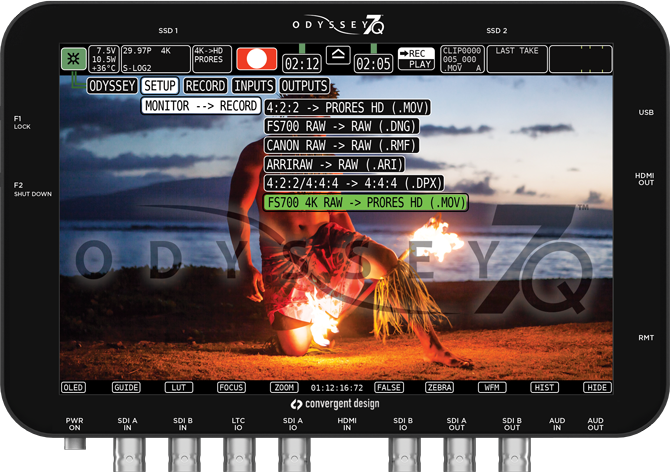Toggle the LUT button
The image size is (670, 472).
(179, 387)
